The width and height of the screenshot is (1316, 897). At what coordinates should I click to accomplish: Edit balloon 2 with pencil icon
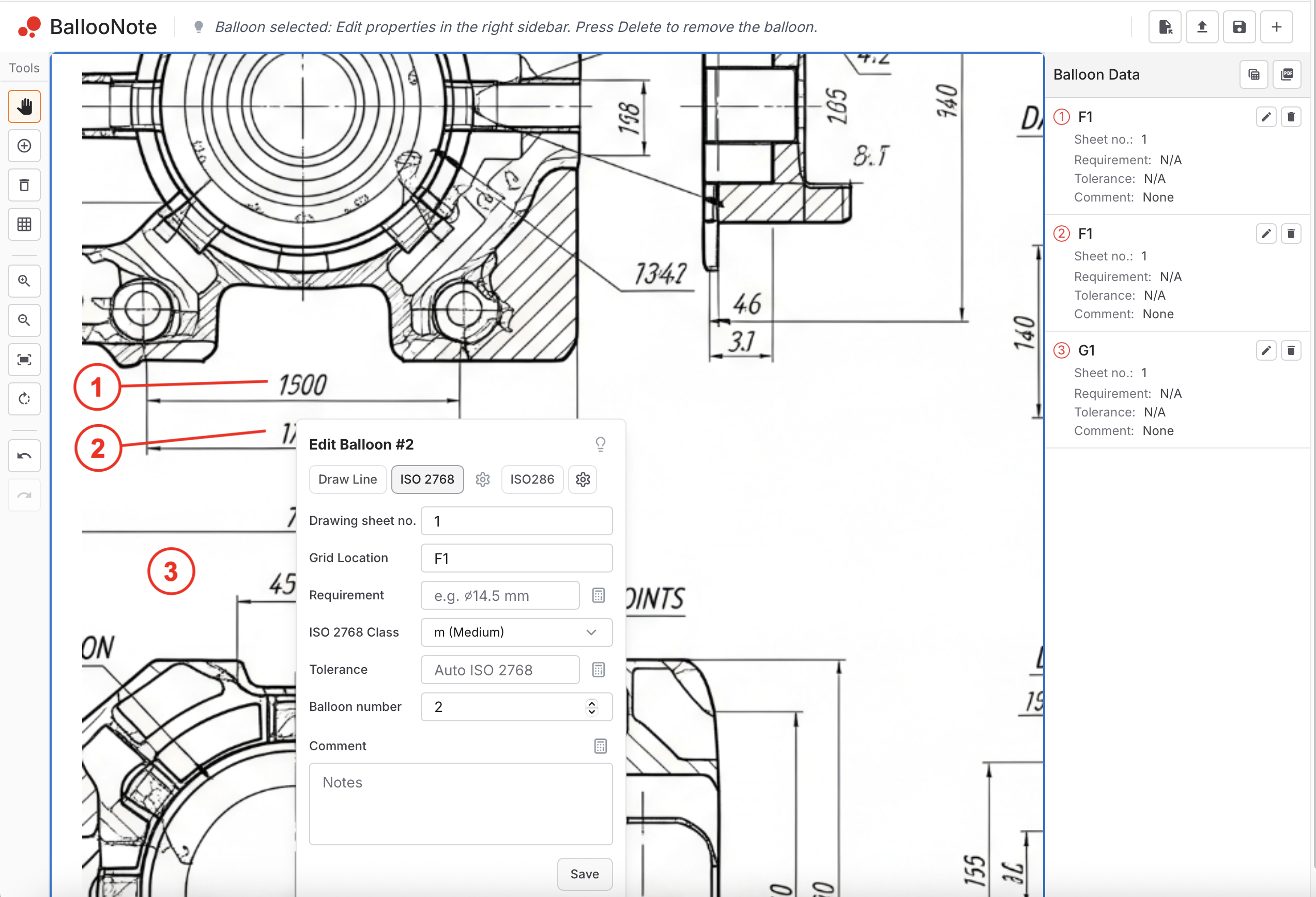tap(1266, 234)
